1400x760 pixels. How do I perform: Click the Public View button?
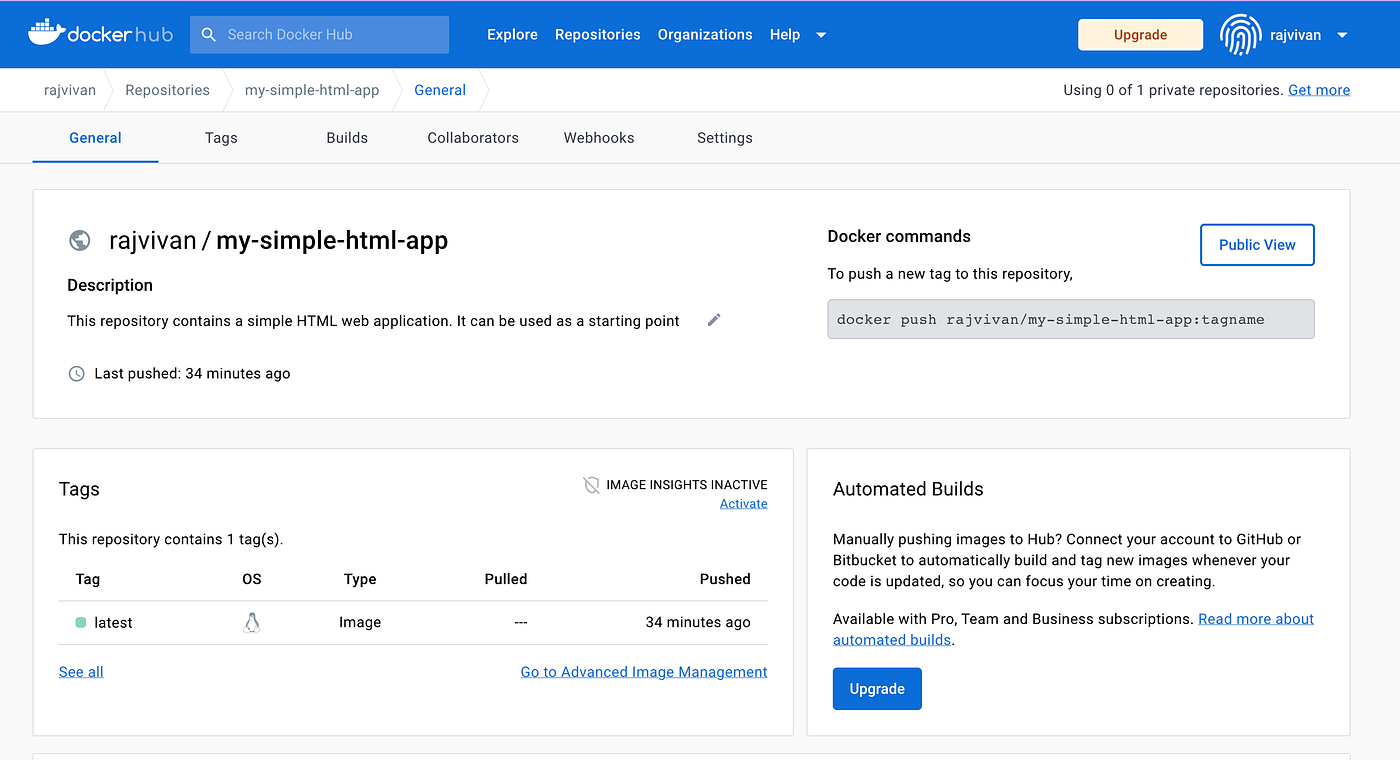(1257, 245)
